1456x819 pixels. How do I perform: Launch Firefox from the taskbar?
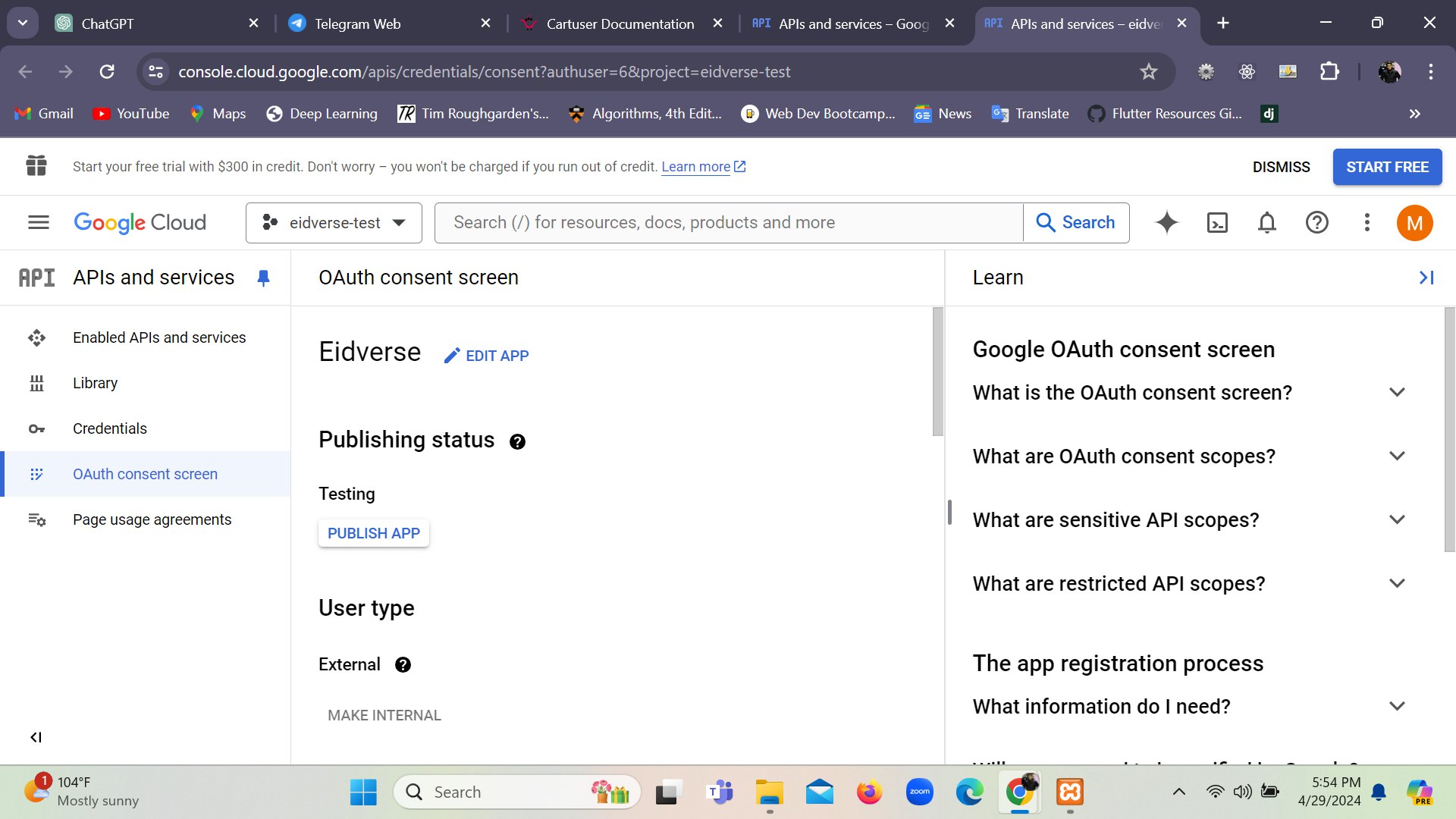tap(869, 792)
